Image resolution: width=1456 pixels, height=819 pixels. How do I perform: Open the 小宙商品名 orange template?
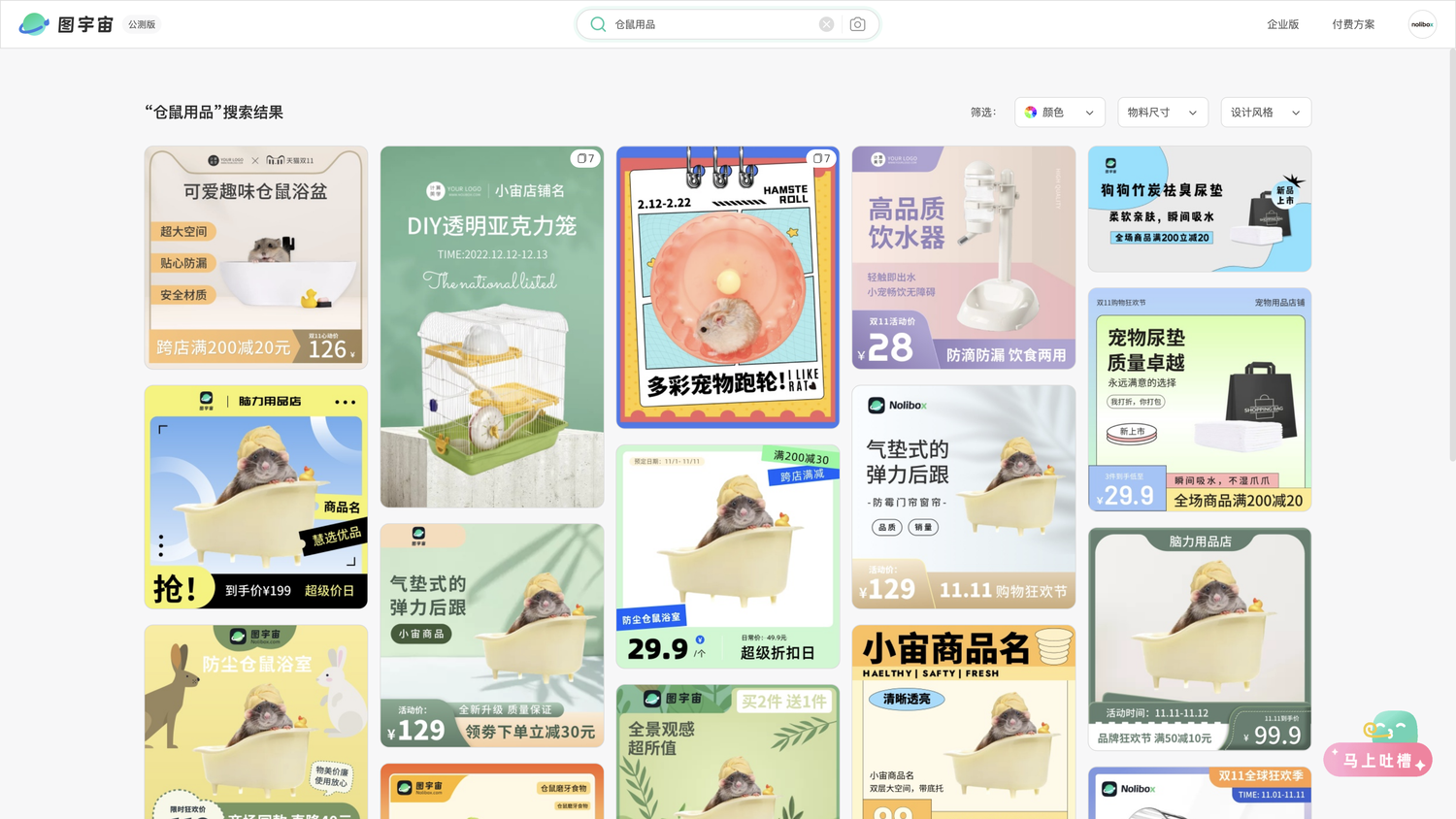click(964, 722)
